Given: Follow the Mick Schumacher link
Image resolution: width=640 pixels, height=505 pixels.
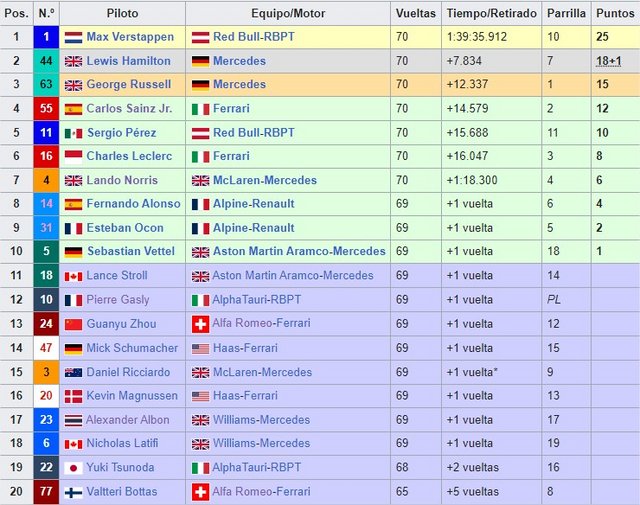Looking at the screenshot, I should click(x=132, y=348).
